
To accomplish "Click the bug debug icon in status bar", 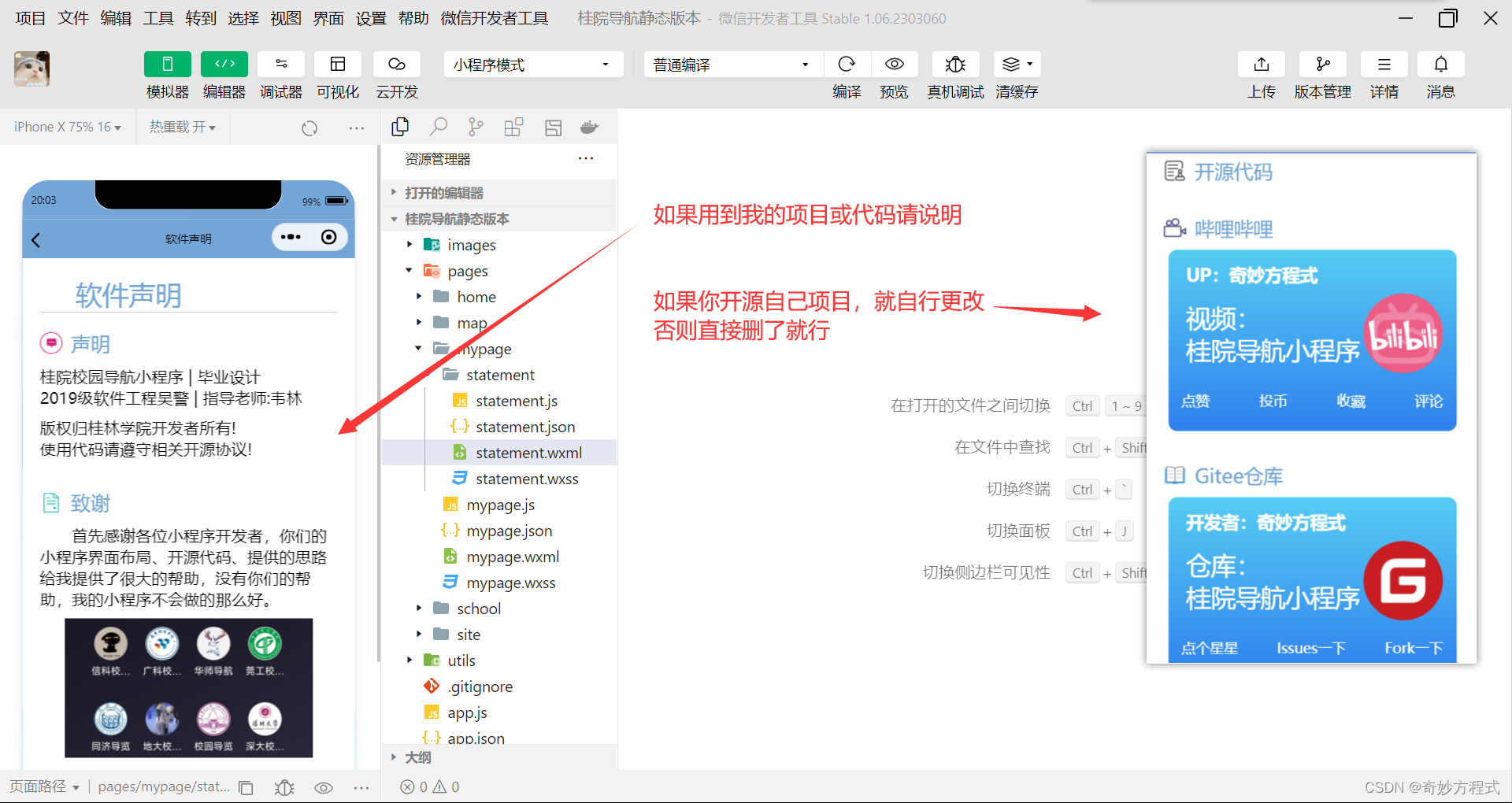I will pyautogui.click(x=284, y=787).
